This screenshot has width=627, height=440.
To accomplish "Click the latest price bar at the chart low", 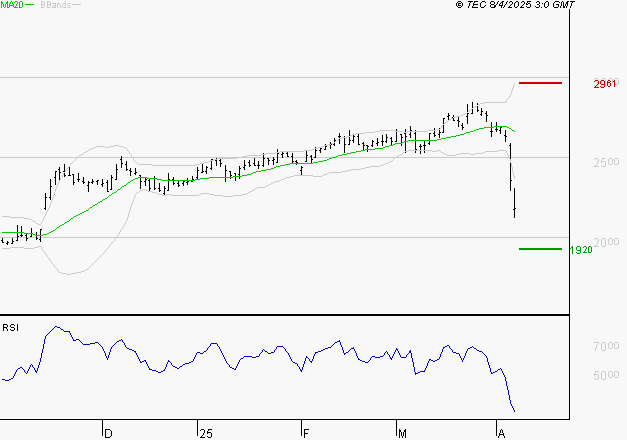I will pyautogui.click(x=515, y=203).
